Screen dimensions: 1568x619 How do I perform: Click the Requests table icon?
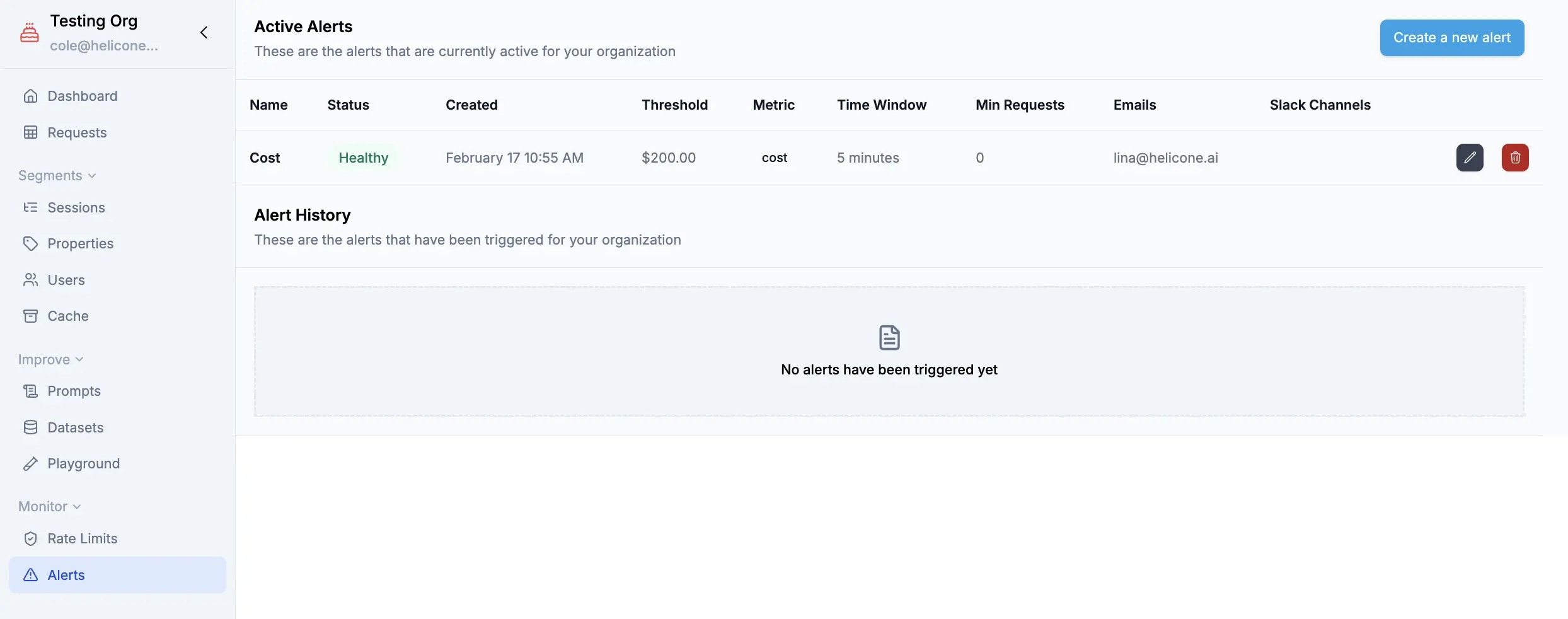(30, 132)
